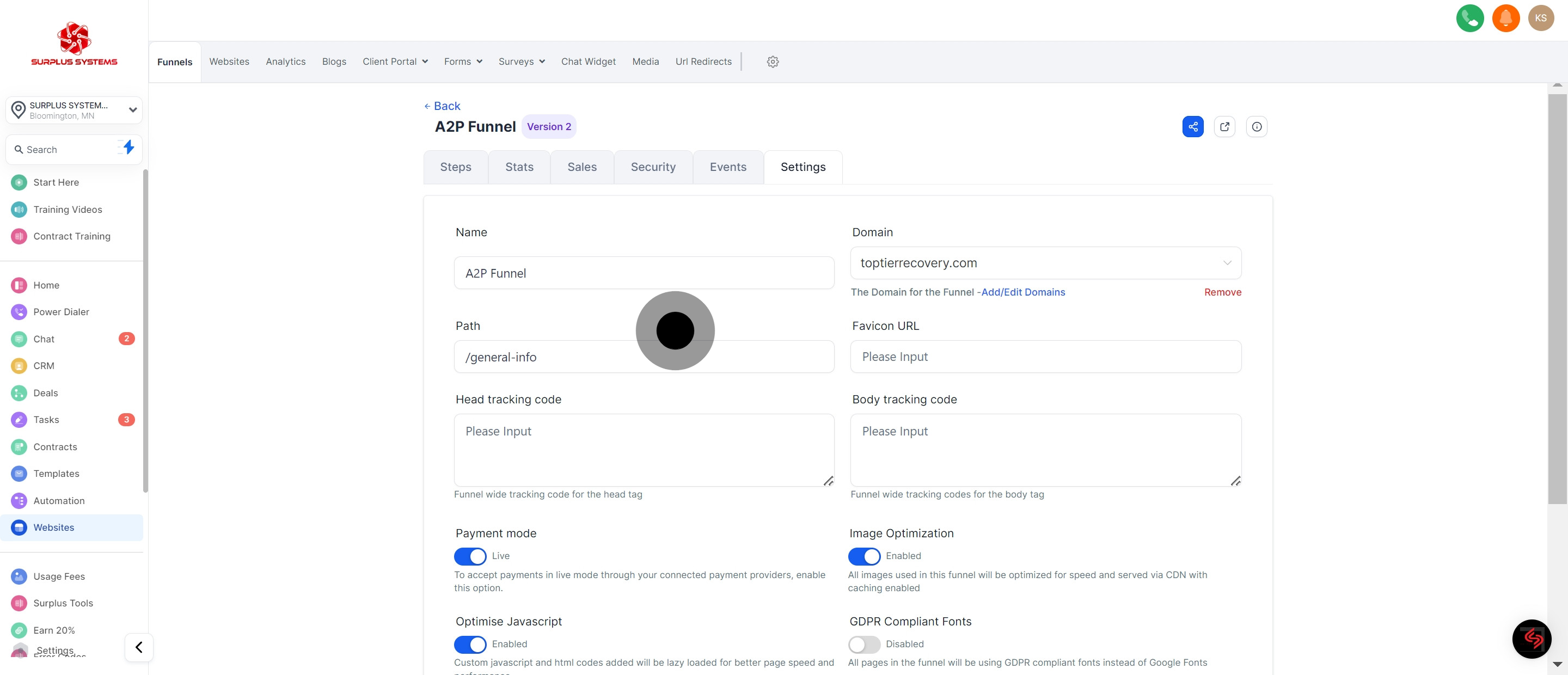Disable the Image Optimization toggle
Image resolution: width=1568 pixels, height=675 pixels.
pyautogui.click(x=863, y=556)
